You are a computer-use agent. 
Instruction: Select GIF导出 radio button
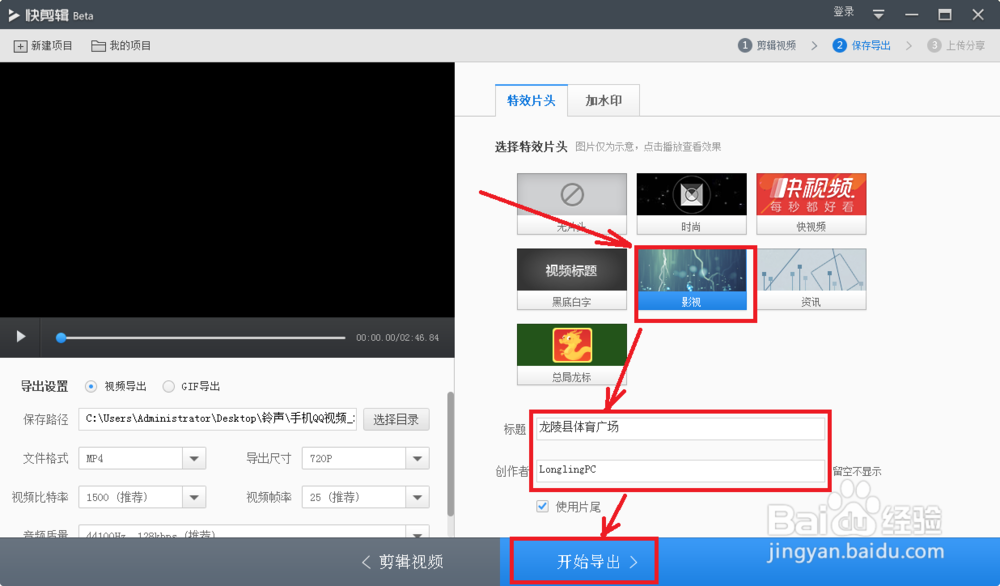(168, 386)
